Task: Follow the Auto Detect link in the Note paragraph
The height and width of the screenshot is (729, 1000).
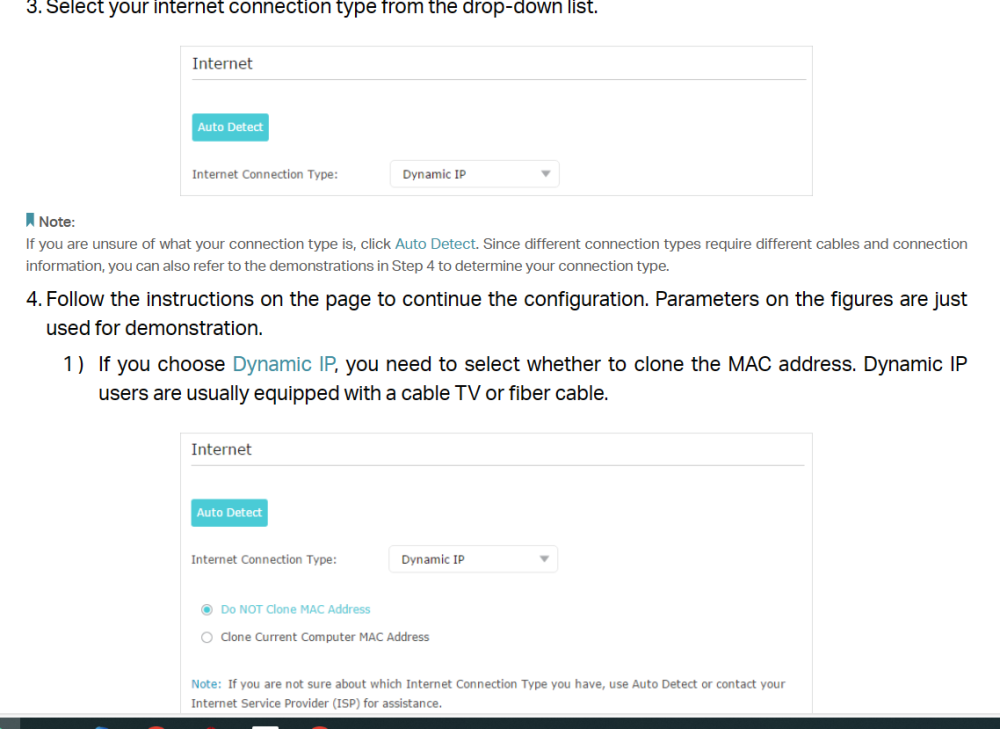Action: (435, 244)
